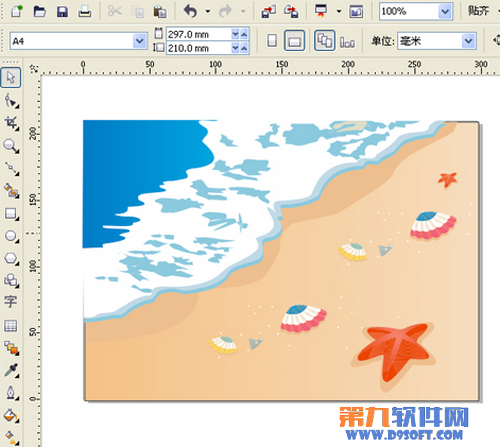Select the Interactive blend tool
The height and width of the screenshot is (447, 500).
point(11,348)
